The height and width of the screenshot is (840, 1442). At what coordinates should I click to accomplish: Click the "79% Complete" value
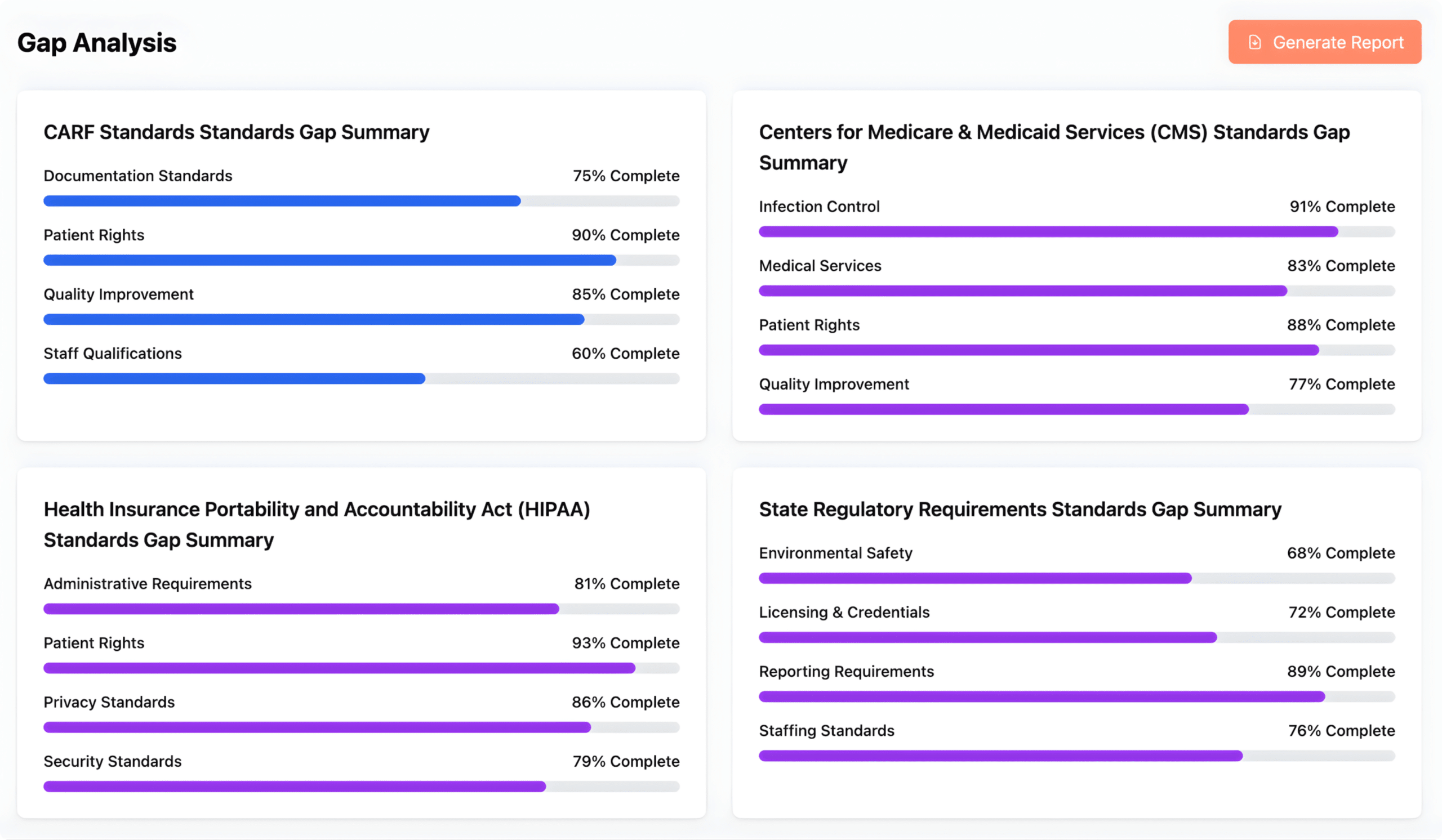click(x=626, y=762)
